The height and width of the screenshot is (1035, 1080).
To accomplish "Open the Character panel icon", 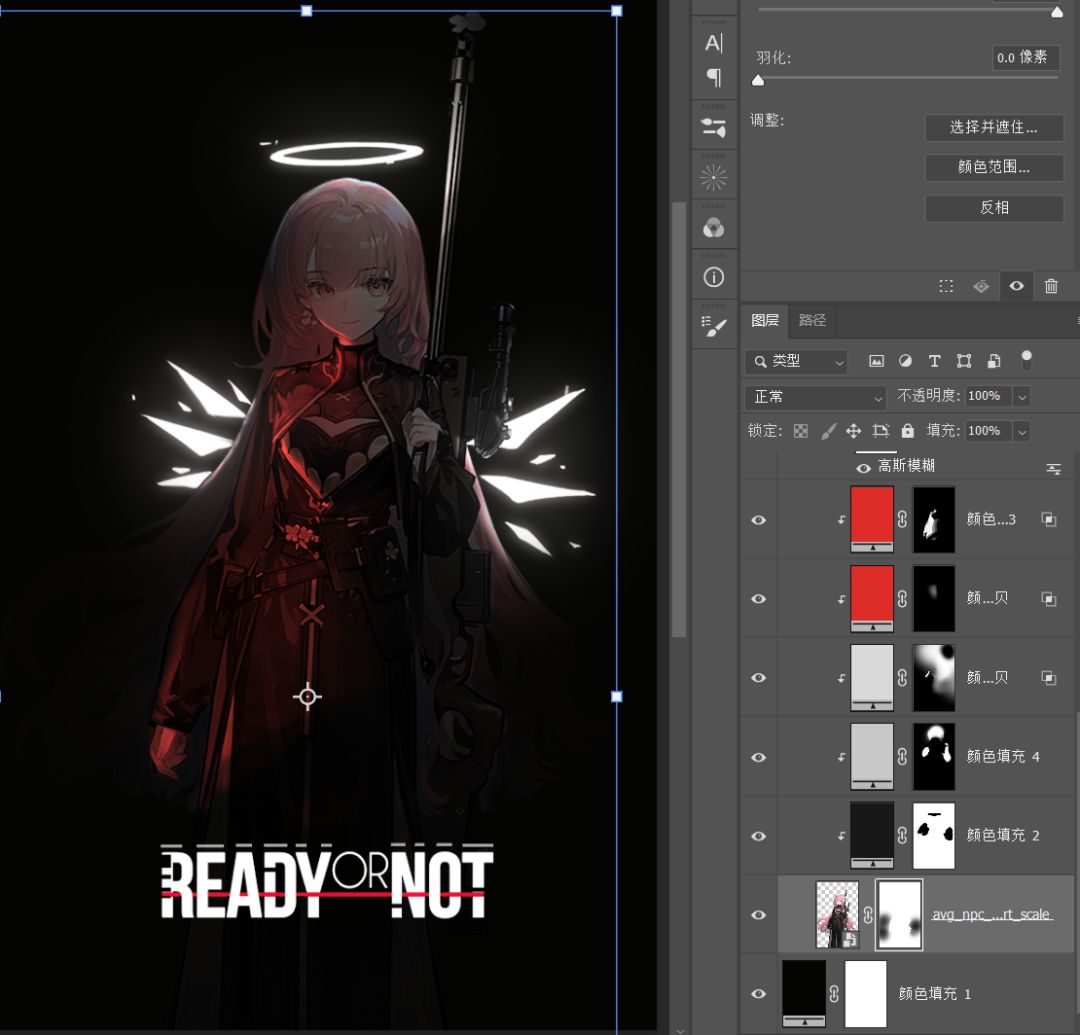I will click(713, 43).
